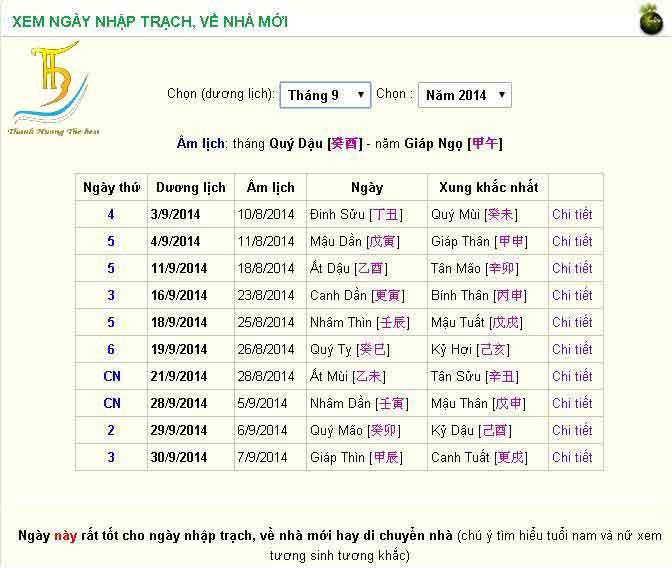Click the Dương lịch column header
Image resolution: width=672 pixels, height=568 pixels.
pyautogui.click(x=189, y=187)
